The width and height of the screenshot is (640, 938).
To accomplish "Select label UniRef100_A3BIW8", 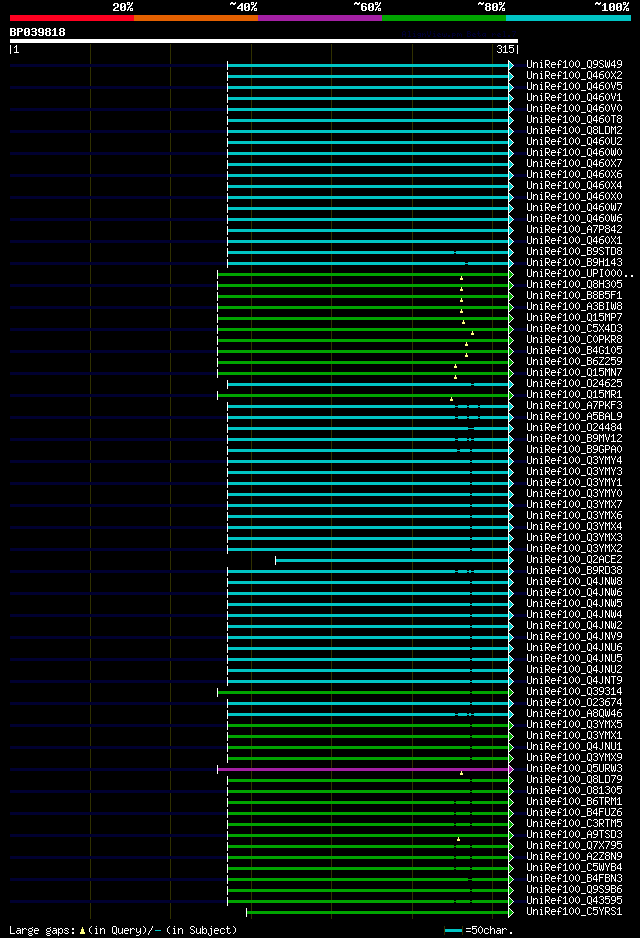I will pyautogui.click(x=574, y=306).
